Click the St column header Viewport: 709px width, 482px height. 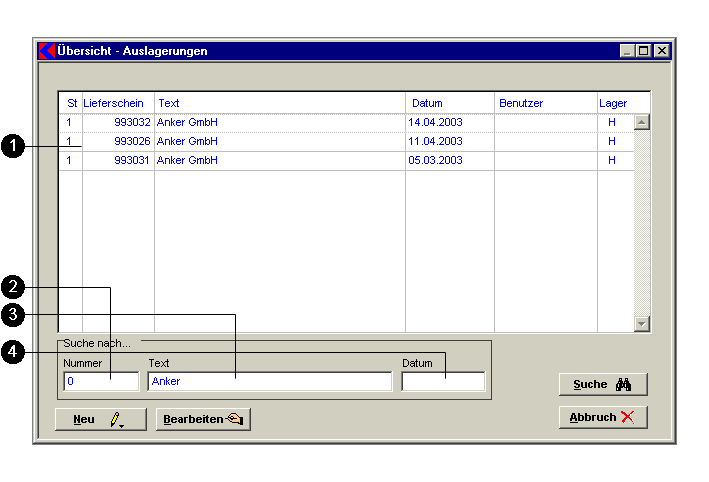[x=72, y=103]
